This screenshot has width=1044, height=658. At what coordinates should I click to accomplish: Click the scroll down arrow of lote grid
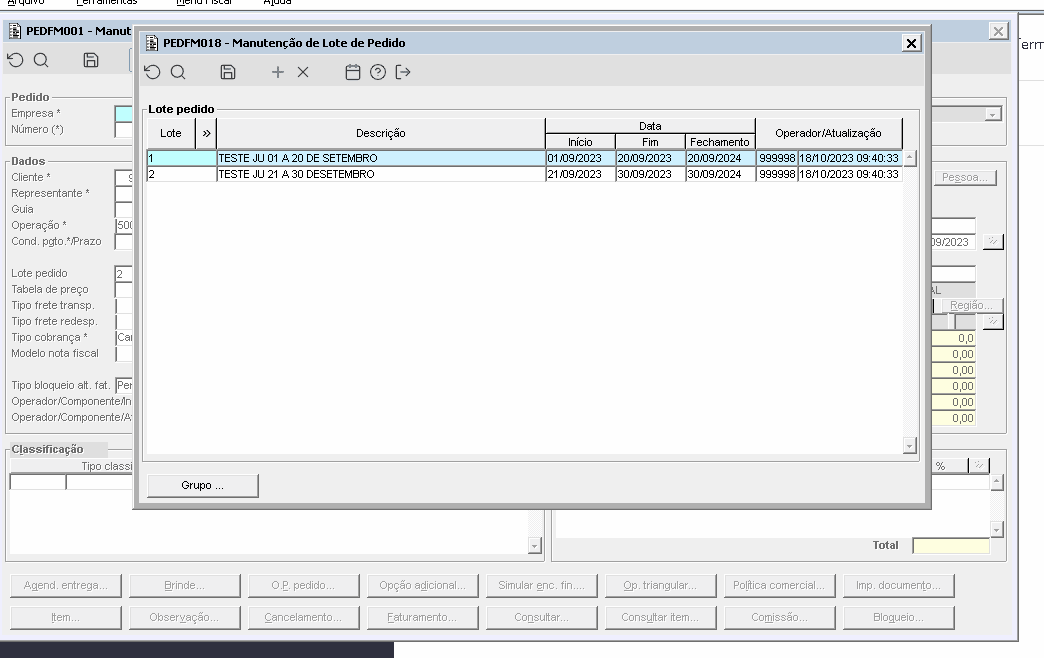click(910, 446)
